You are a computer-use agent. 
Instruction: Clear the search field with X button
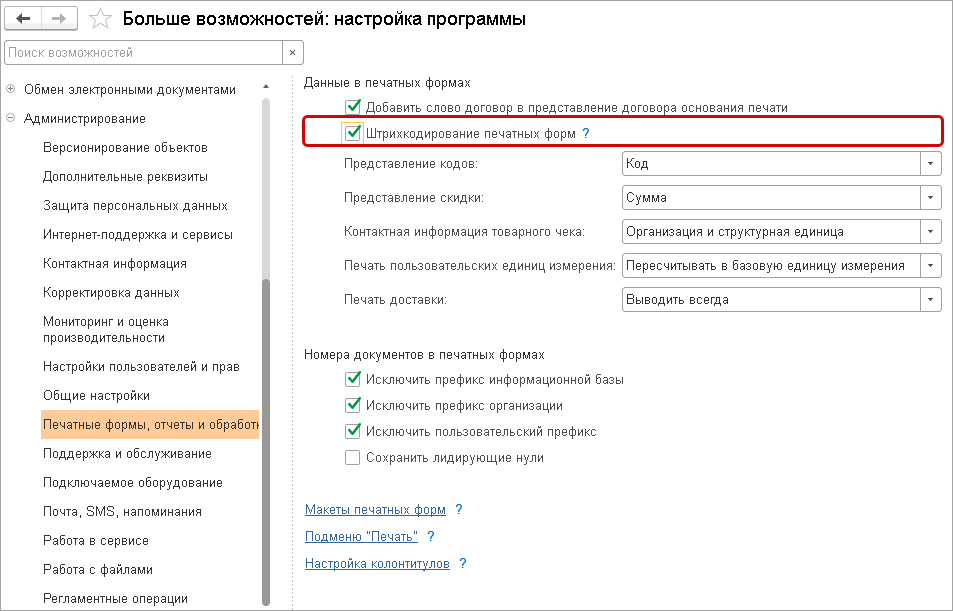point(292,52)
